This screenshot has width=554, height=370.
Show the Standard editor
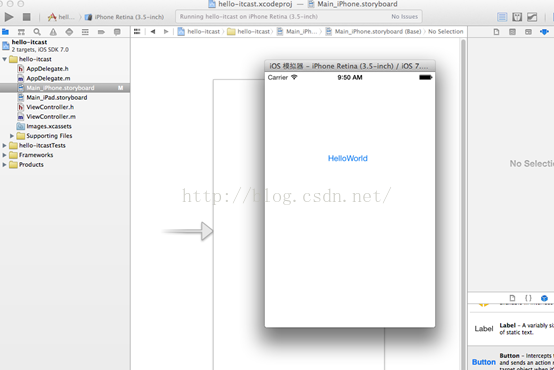502,17
